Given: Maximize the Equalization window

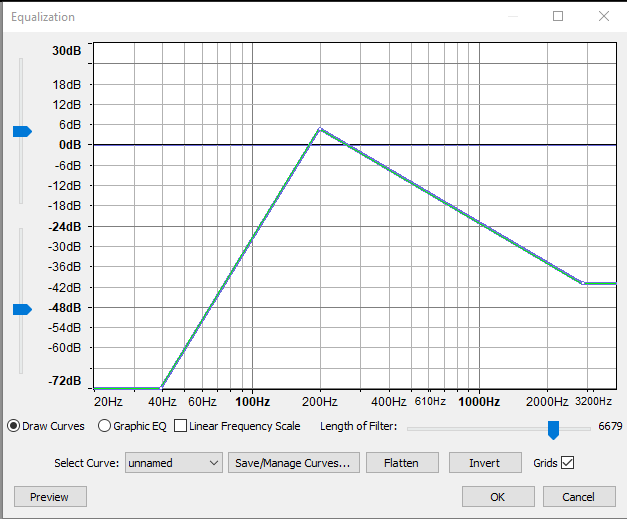Looking at the screenshot, I should (558, 16).
